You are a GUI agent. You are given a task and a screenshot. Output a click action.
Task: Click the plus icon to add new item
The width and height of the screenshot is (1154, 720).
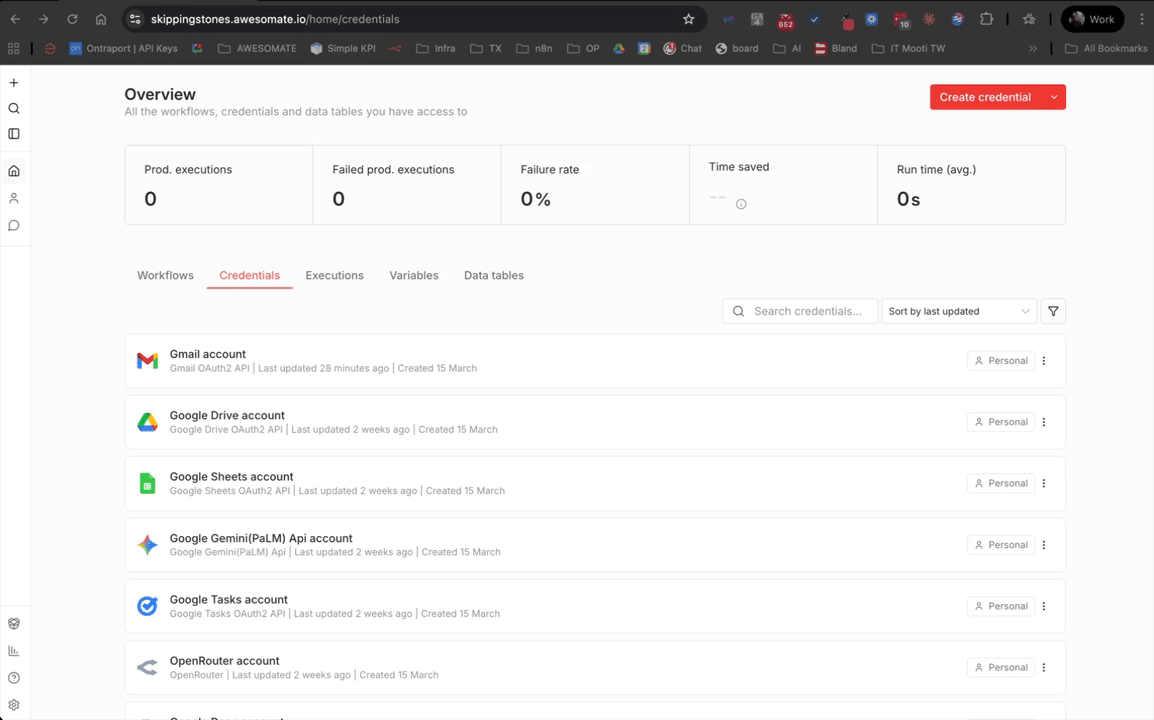[14, 82]
